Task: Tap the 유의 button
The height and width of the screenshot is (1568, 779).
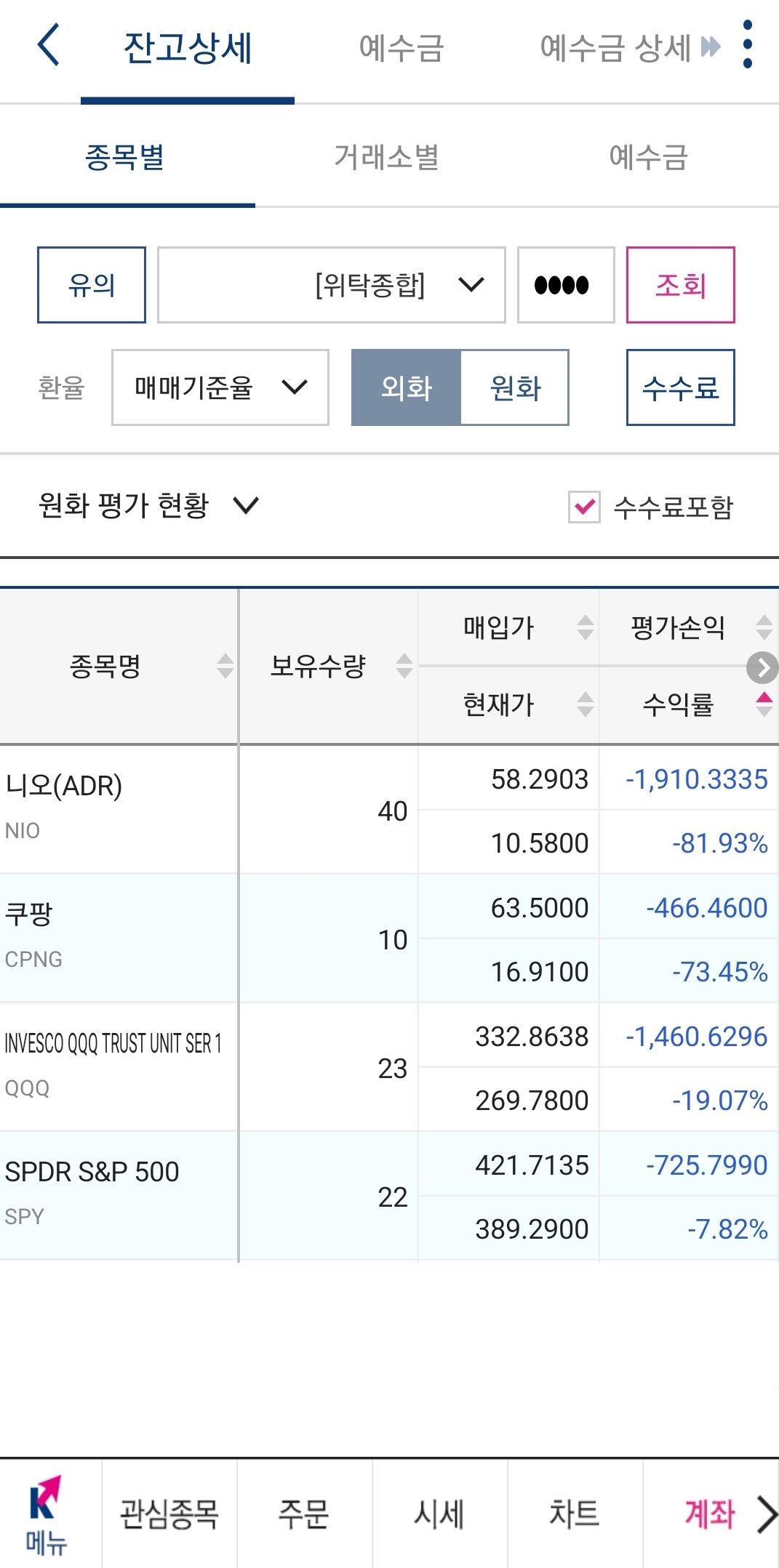Action: point(92,285)
